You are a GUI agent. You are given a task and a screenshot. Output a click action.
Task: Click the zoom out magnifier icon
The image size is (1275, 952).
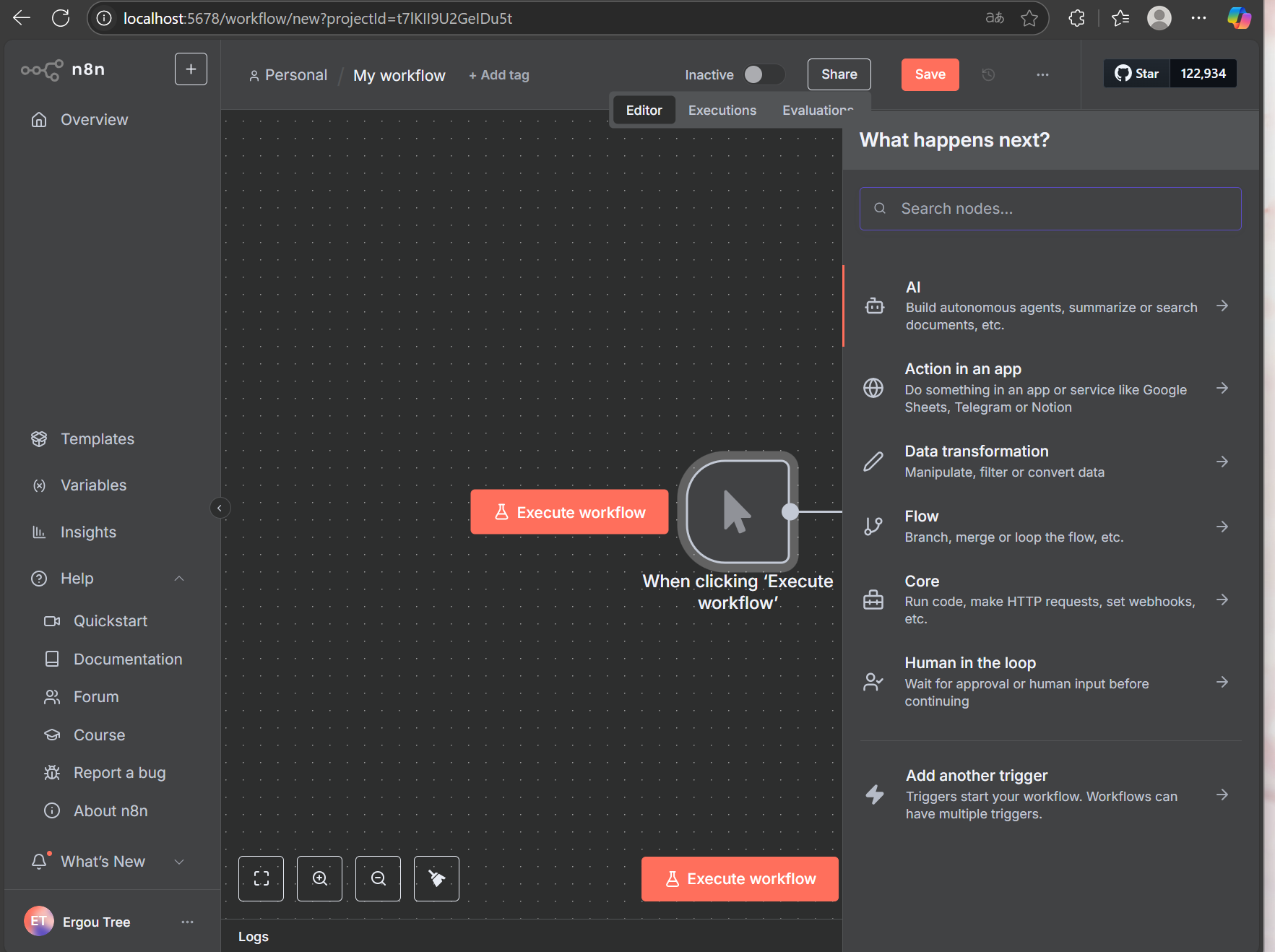(x=378, y=878)
